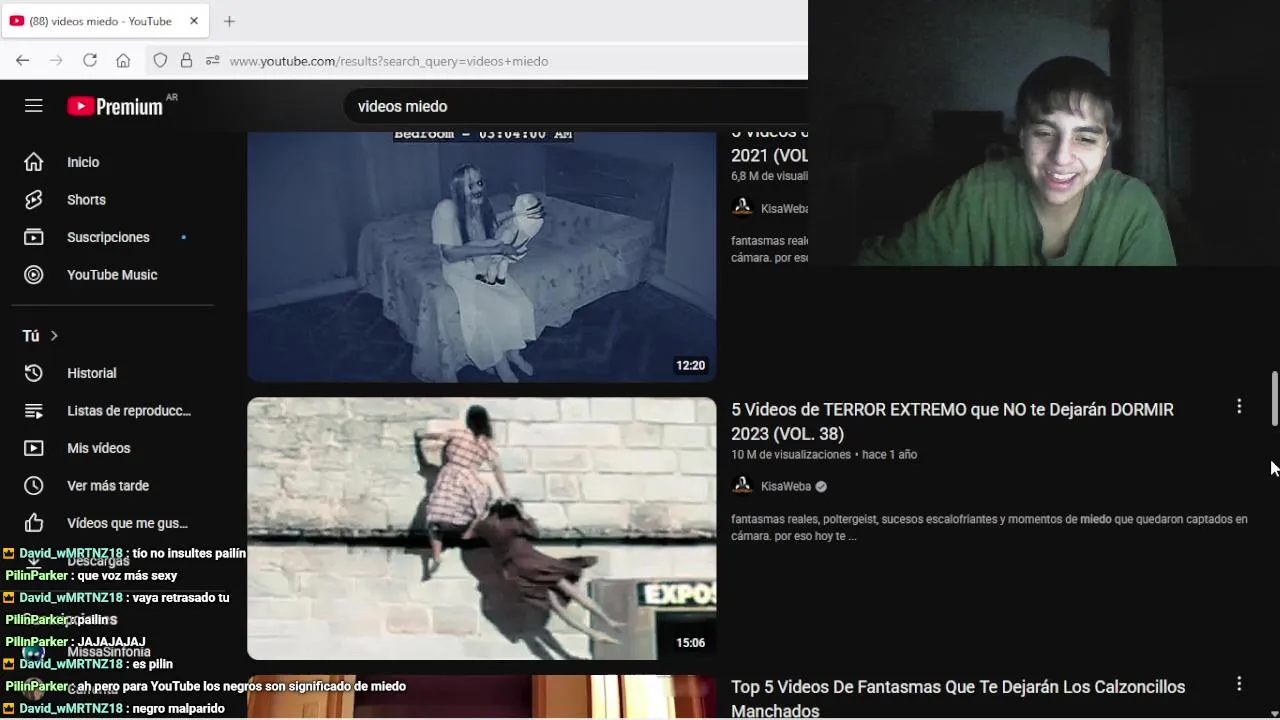Viewport: 1280px width, 720px height.
Task: Click the padlock site info icon
Action: tap(186, 61)
